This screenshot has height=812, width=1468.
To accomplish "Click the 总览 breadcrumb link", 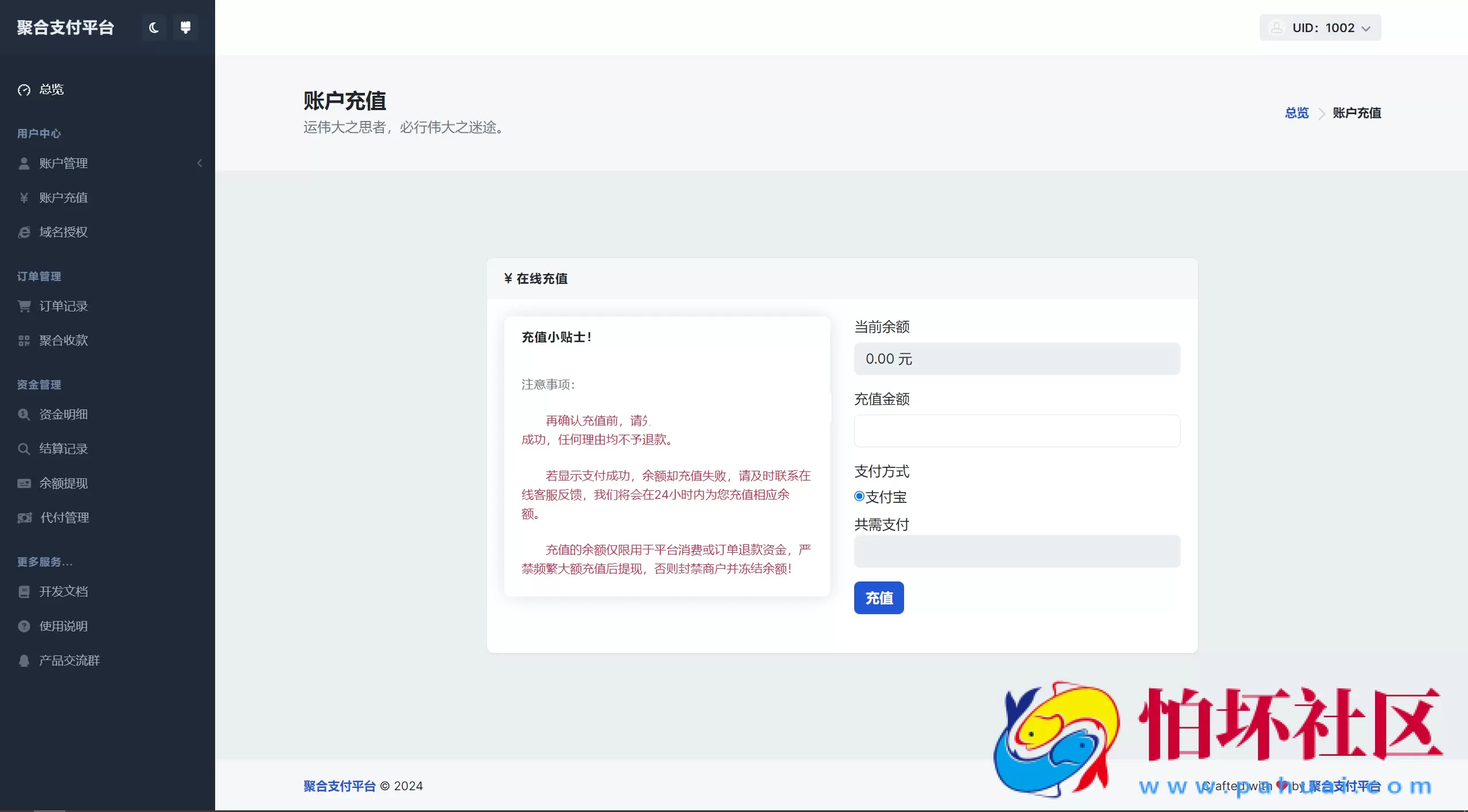I will (x=1296, y=112).
